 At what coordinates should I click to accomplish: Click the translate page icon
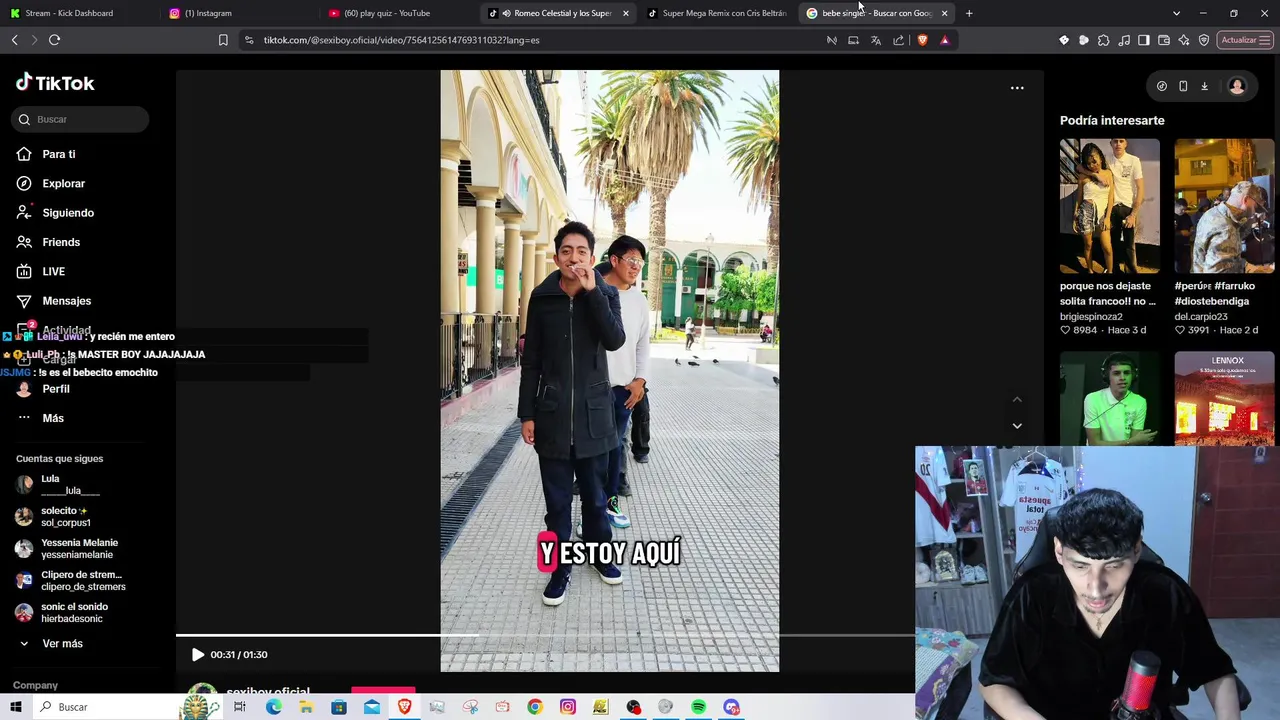876,40
